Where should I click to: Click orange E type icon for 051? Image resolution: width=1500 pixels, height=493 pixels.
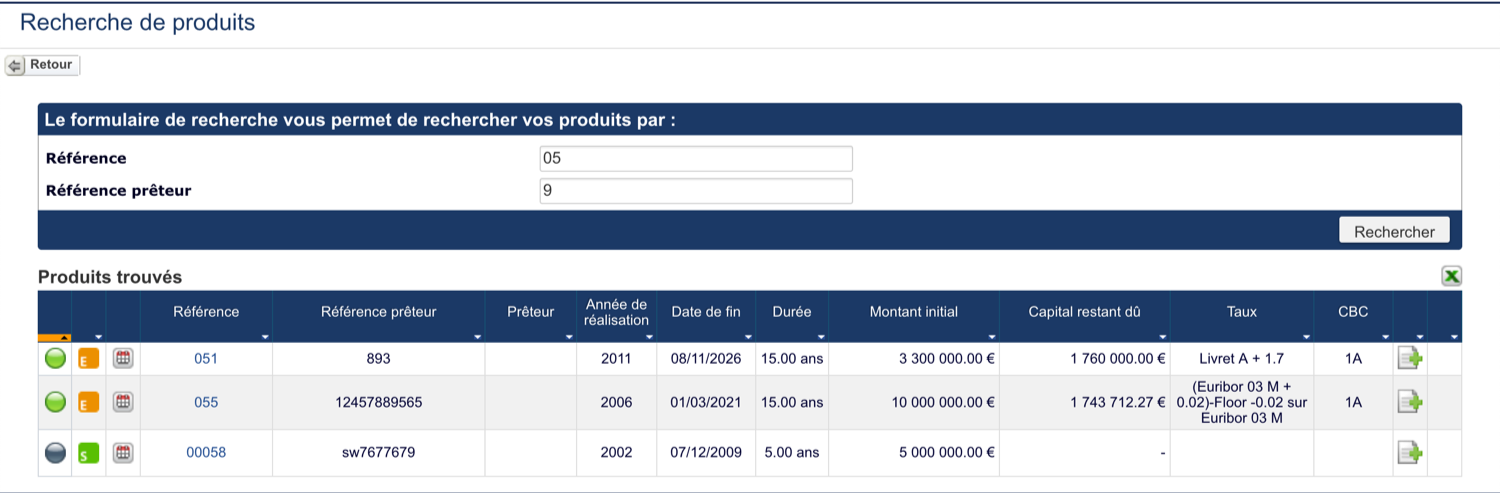pos(89,359)
